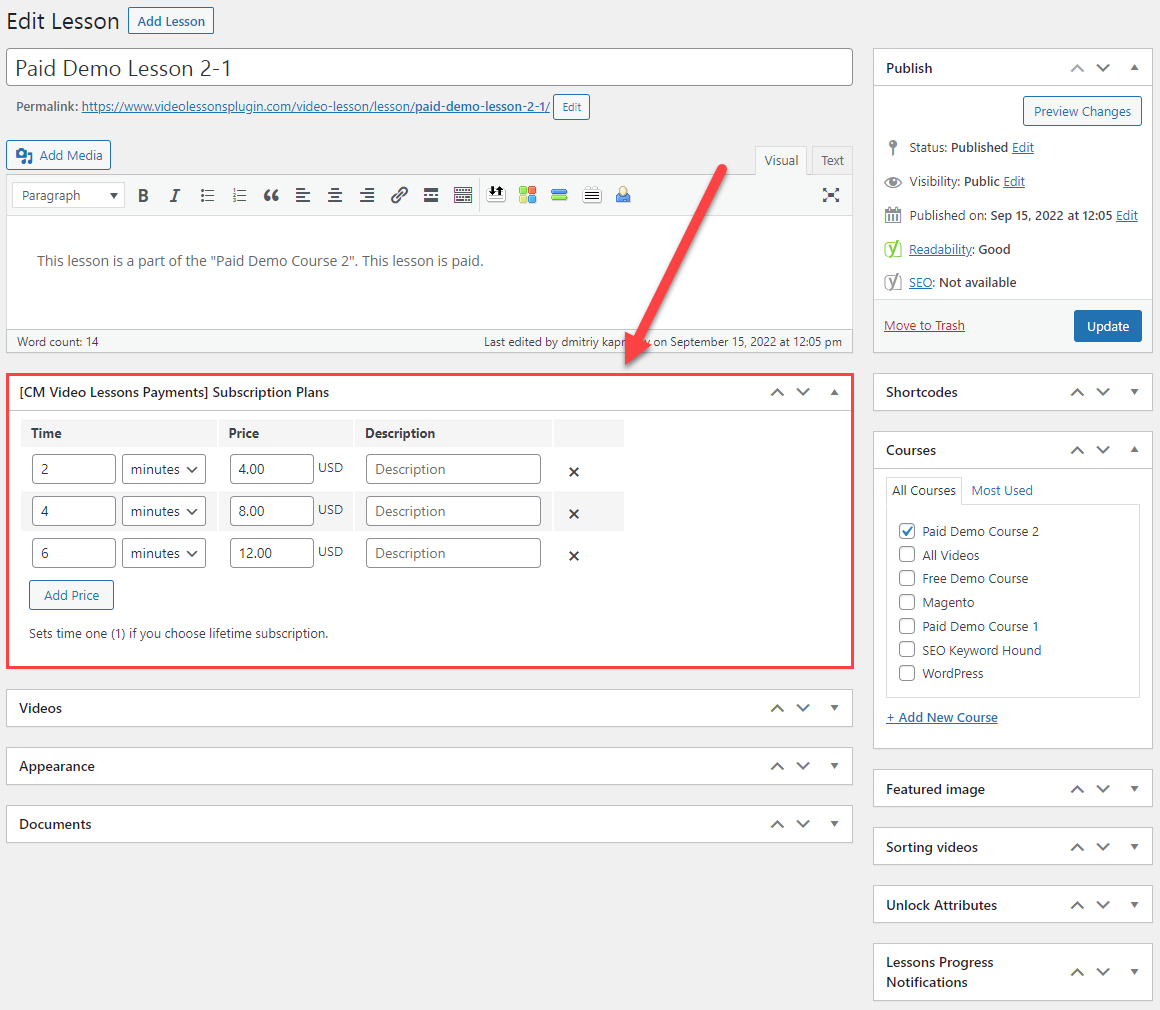Image resolution: width=1160 pixels, height=1010 pixels.
Task: Align text center
Action: pyautogui.click(x=334, y=195)
